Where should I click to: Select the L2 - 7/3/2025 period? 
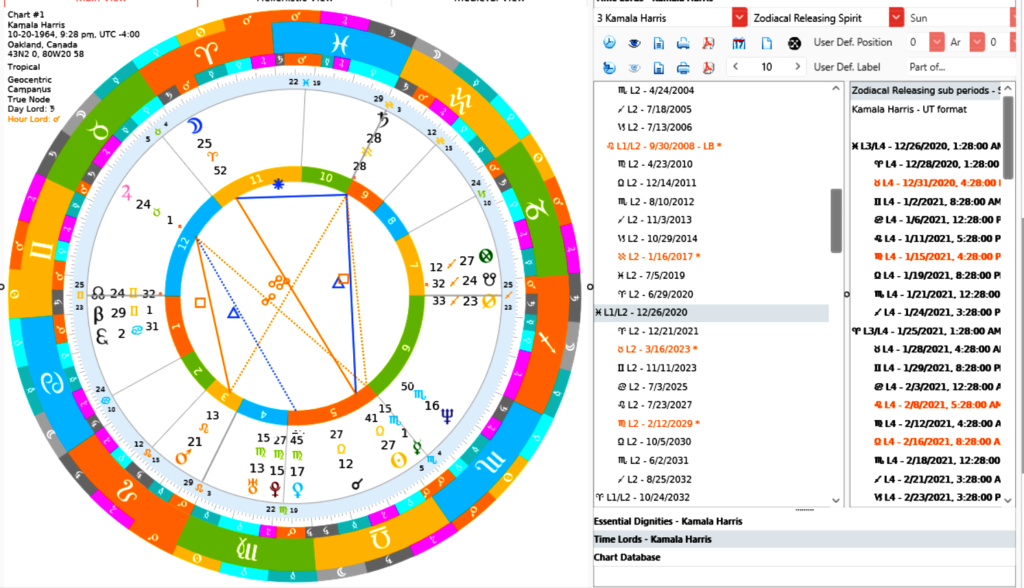pos(652,387)
